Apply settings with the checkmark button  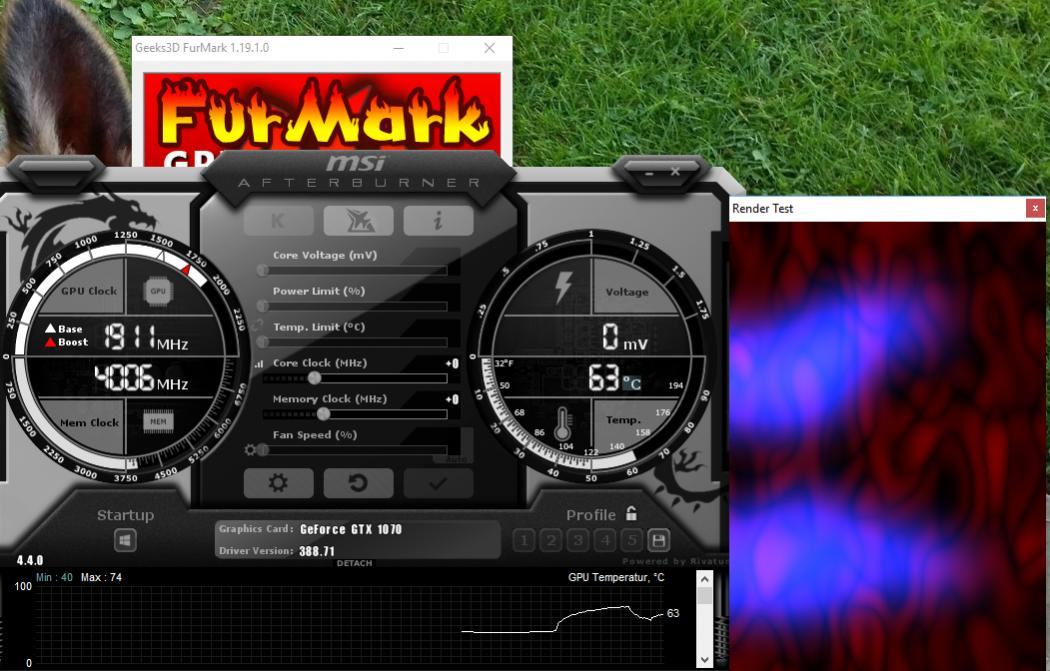[x=438, y=483]
